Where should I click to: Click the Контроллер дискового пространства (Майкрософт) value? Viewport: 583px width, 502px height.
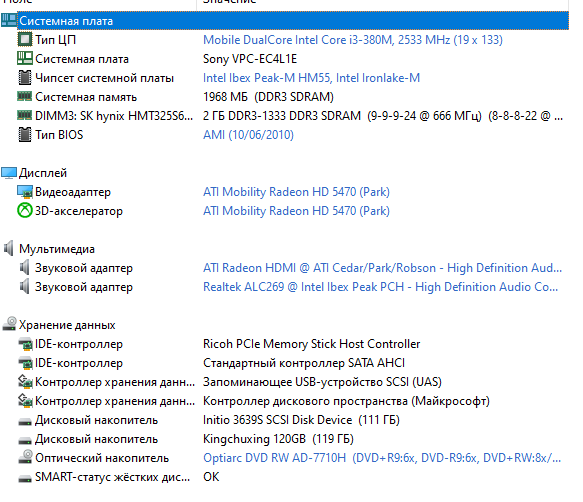[x=346, y=400]
